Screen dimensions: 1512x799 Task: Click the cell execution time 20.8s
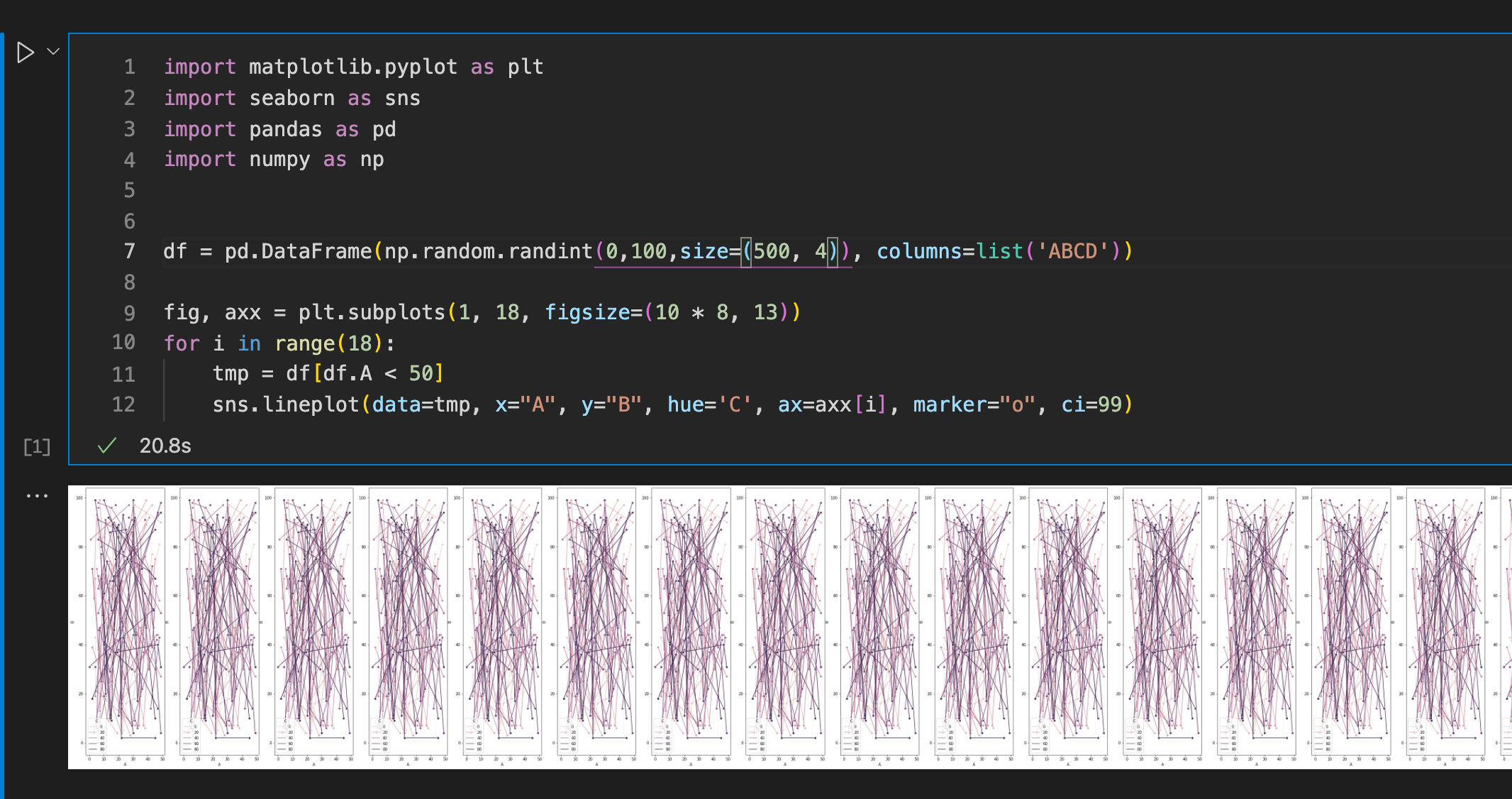click(x=166, y=446)
